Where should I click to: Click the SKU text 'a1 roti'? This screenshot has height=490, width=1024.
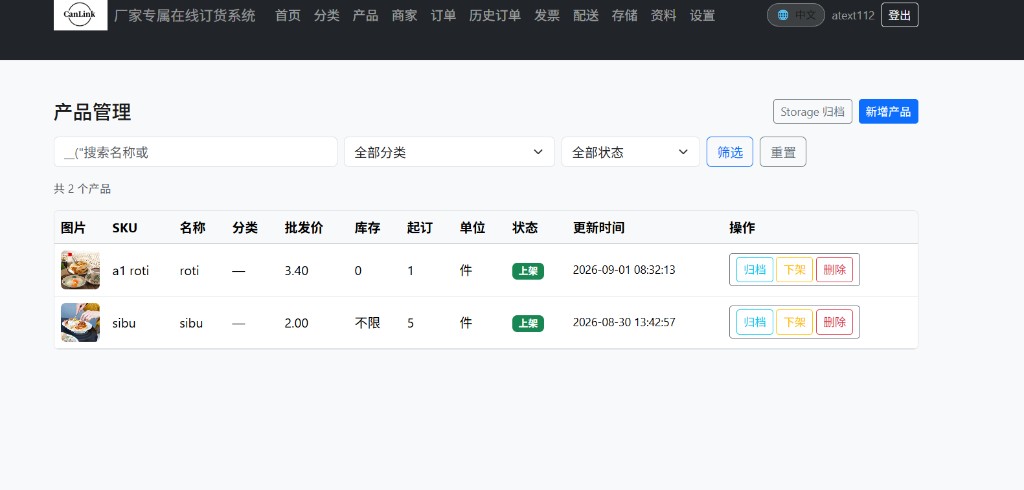click(x=131, y=270)
